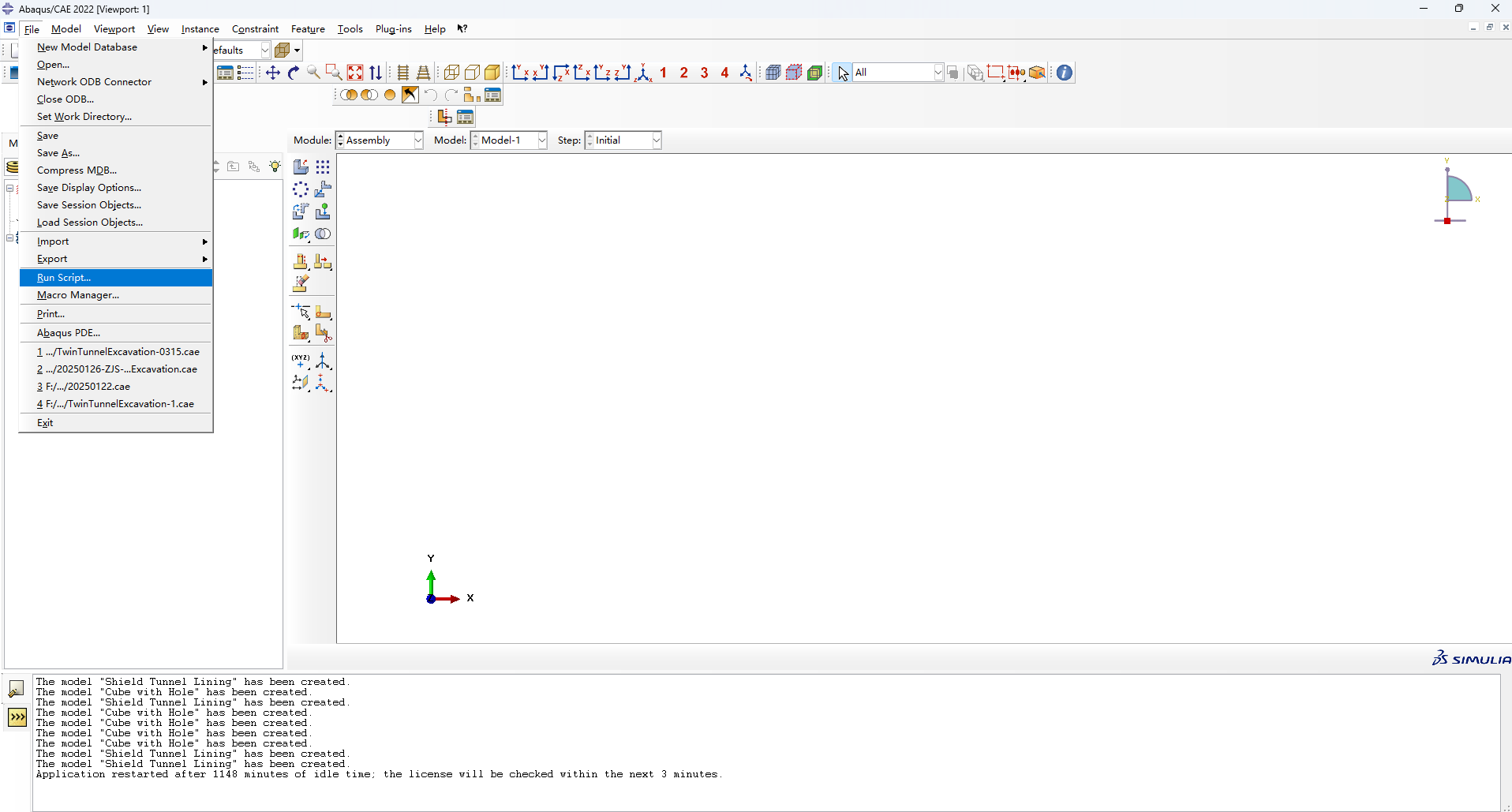Open Create Datum Point tool
Screen dimensions: 1512x812
point(301,361)
